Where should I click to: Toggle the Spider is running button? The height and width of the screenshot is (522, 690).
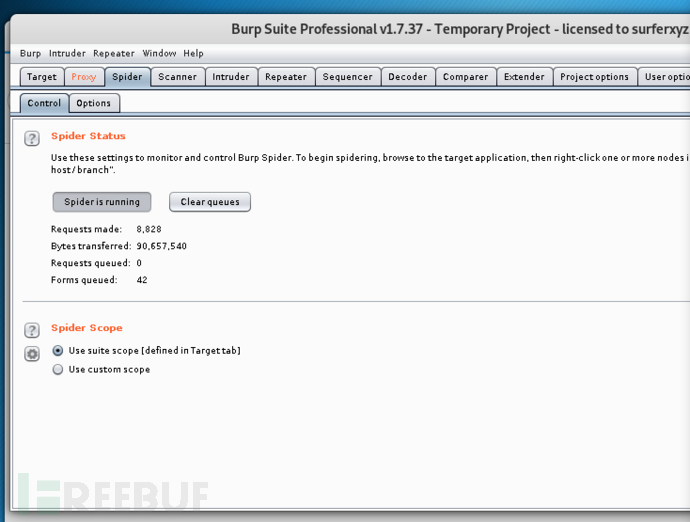pos(102,202)
